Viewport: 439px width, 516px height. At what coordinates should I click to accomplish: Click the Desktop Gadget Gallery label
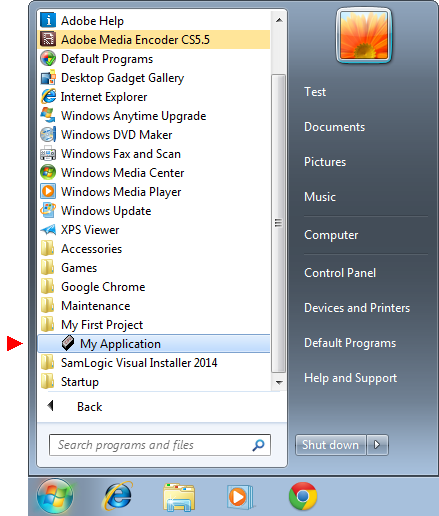[x=122, y=78]
